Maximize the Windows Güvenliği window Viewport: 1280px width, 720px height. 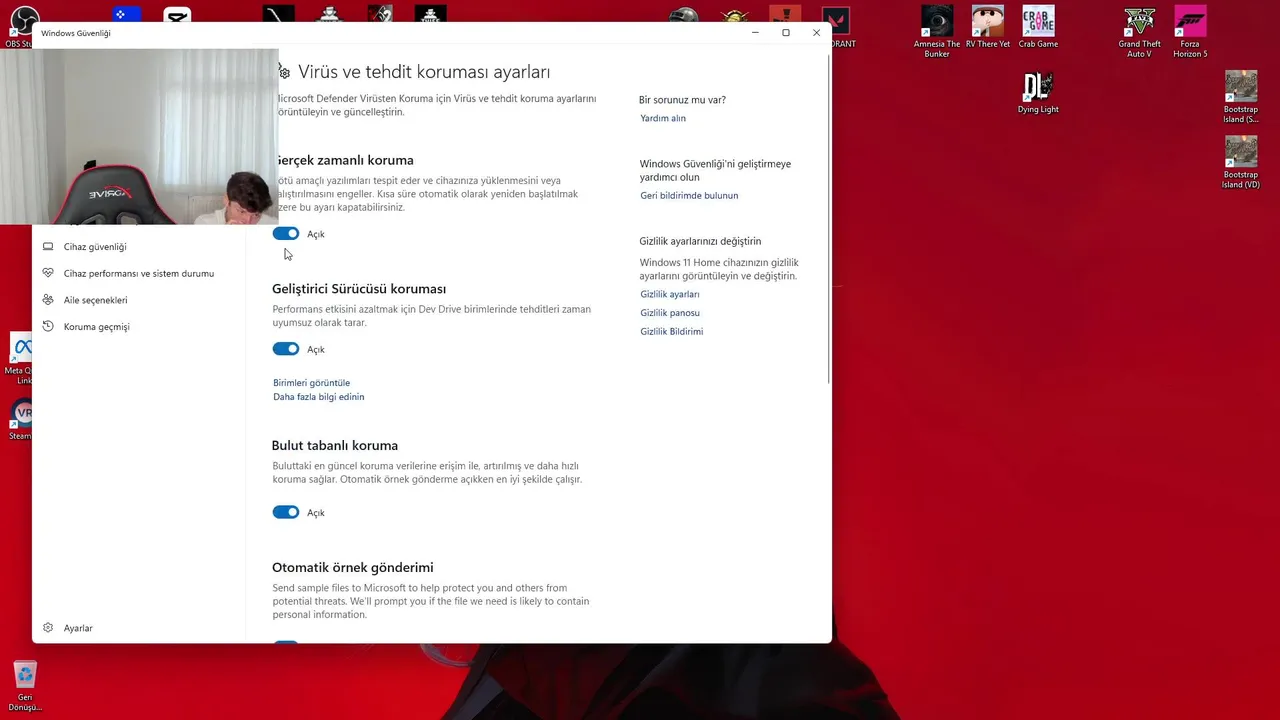pos(786,33)
